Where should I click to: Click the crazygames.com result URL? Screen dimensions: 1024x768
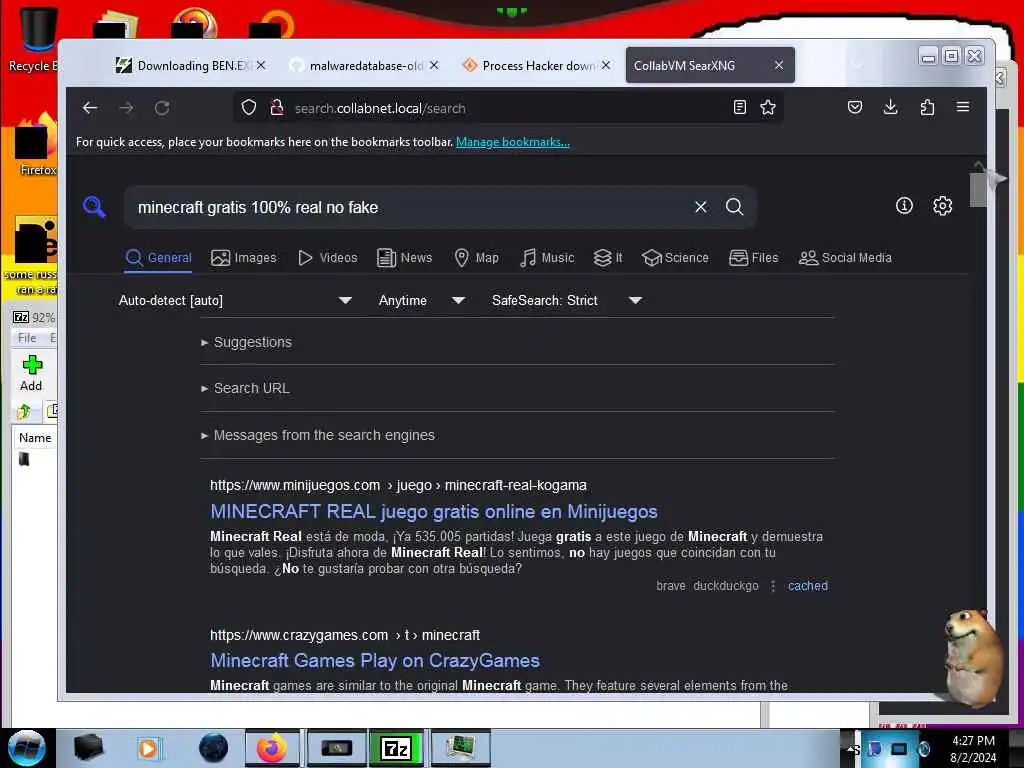point(345,635)
